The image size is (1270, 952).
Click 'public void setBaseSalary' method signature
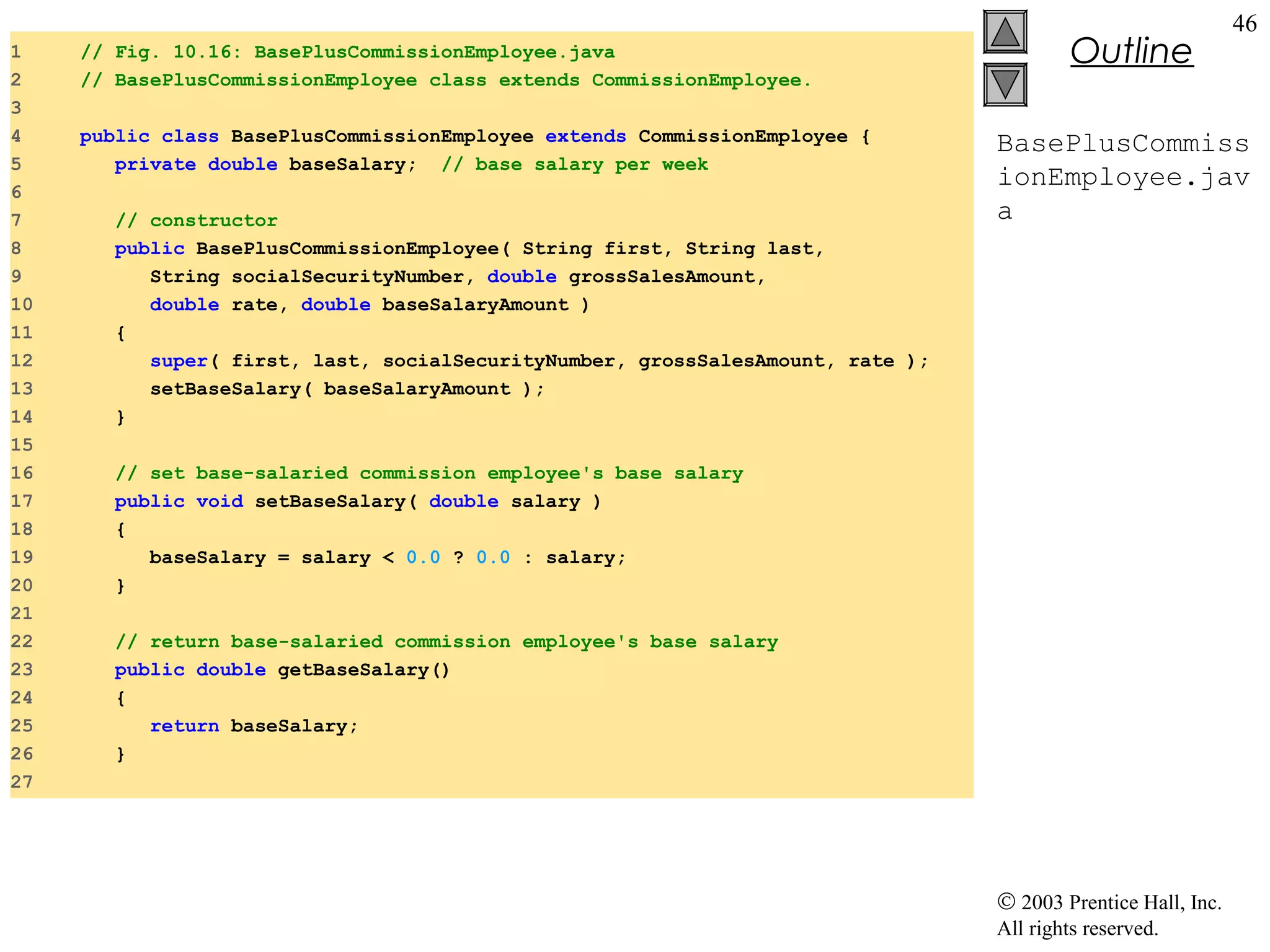[x=358, y=501]
